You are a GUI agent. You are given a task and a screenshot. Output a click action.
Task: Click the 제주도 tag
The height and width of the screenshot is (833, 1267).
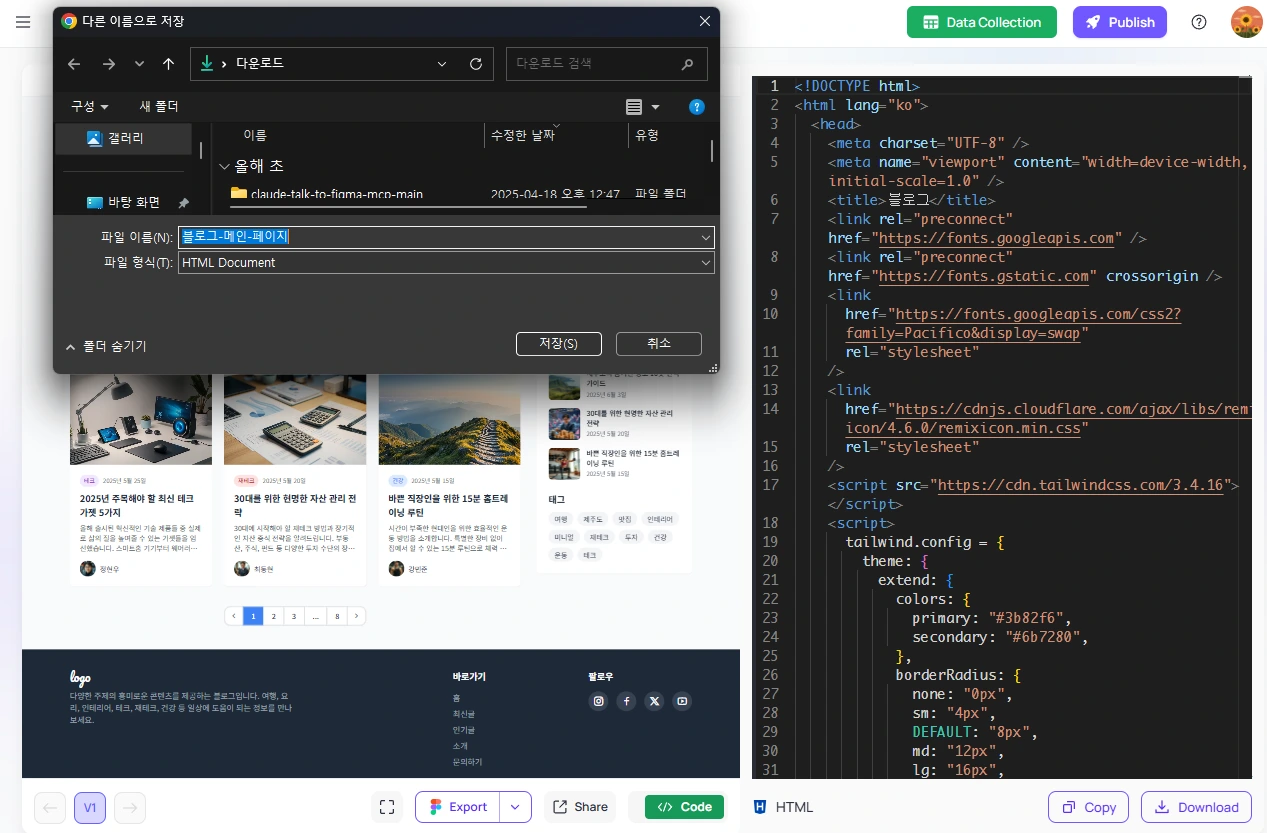594,520
